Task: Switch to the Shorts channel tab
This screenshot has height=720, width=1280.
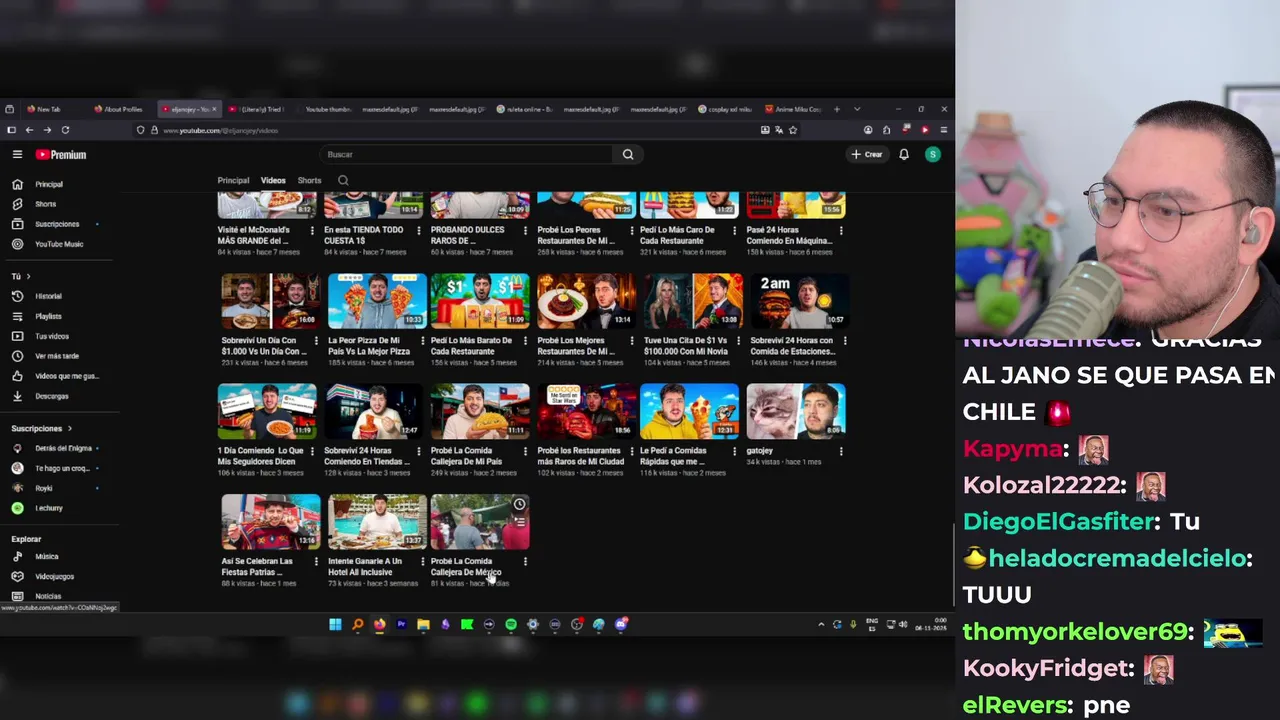Action: (309, 181)
